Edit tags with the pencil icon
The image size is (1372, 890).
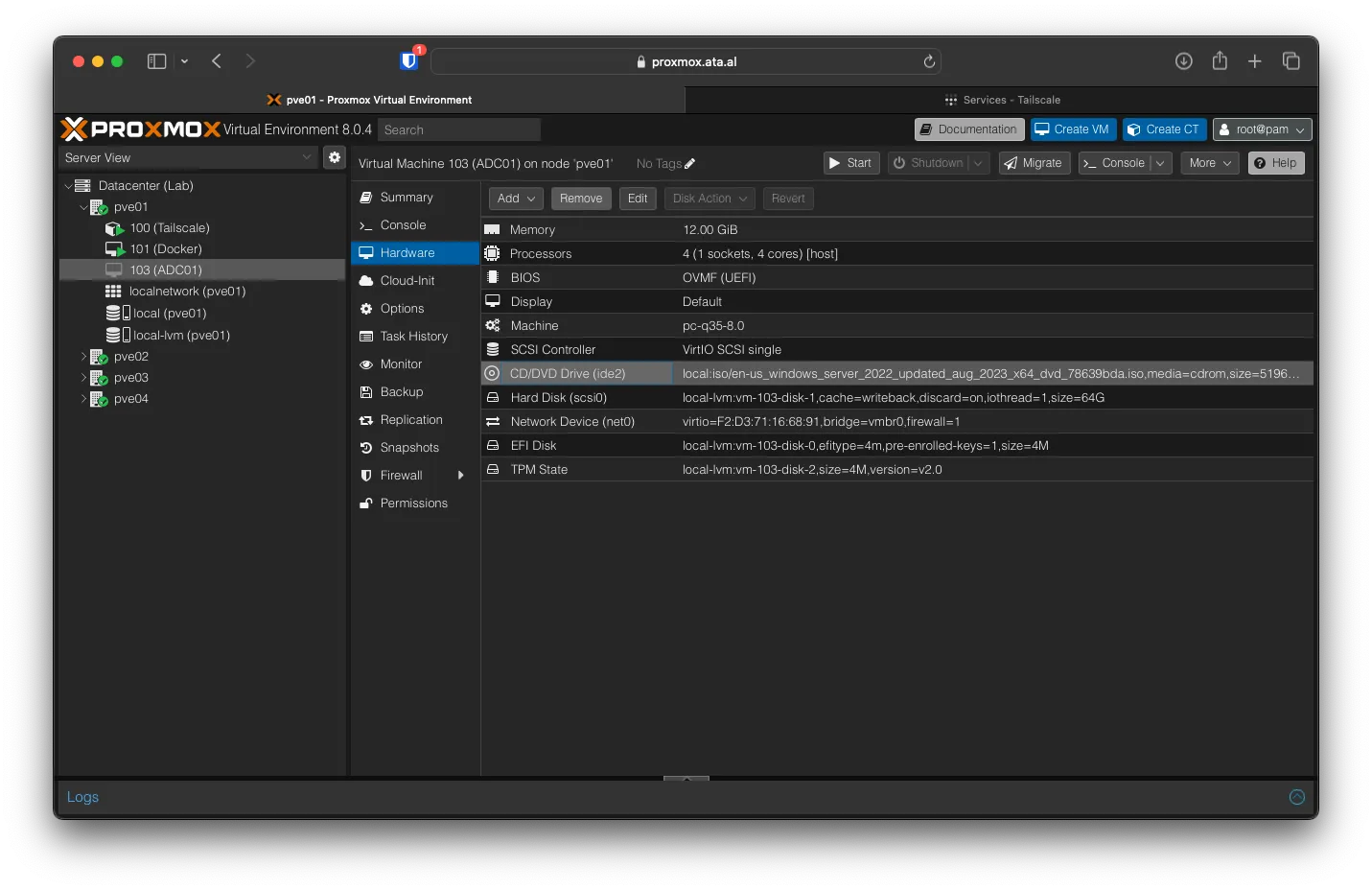click(690, 164)
